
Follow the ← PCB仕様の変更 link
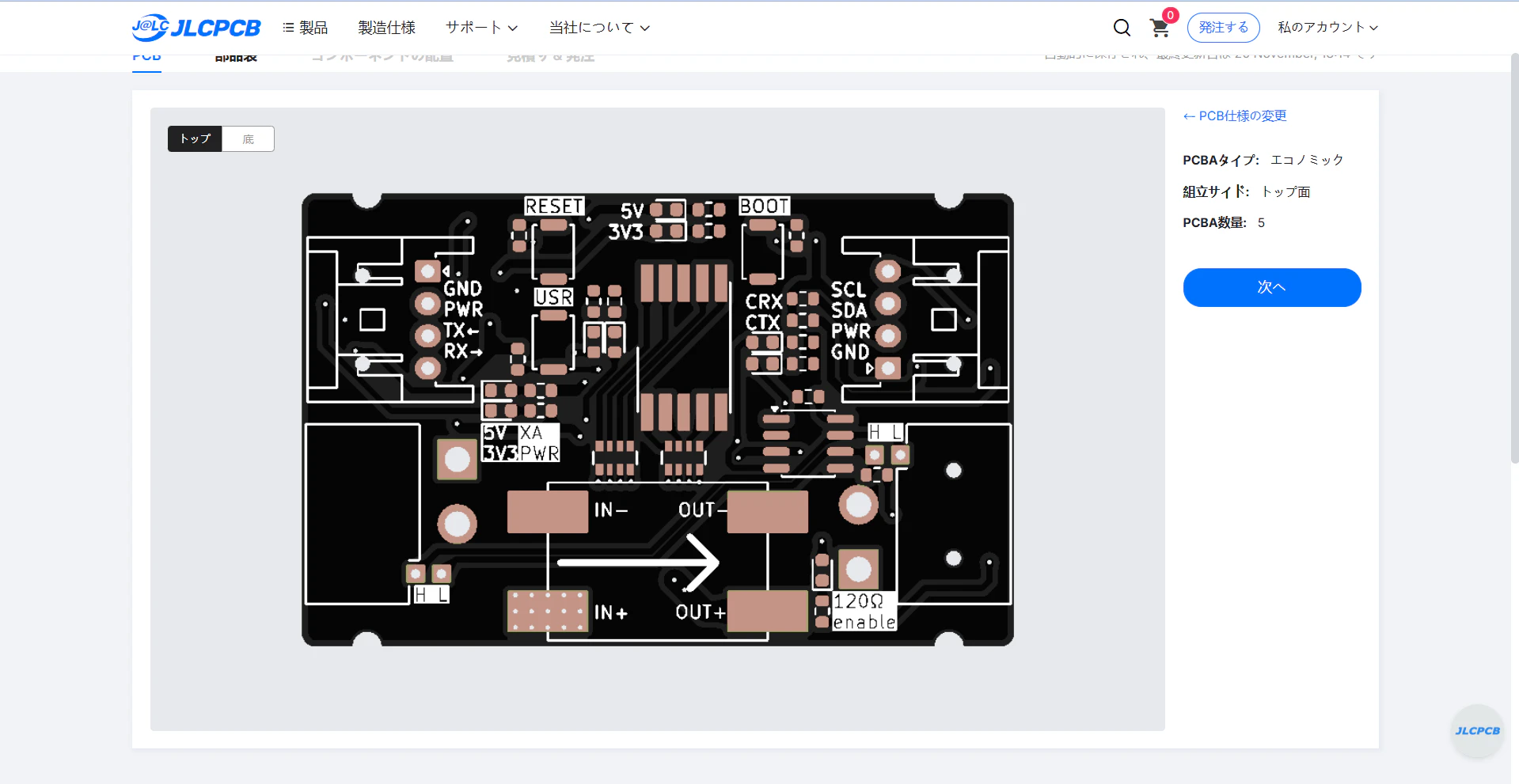1235,116
